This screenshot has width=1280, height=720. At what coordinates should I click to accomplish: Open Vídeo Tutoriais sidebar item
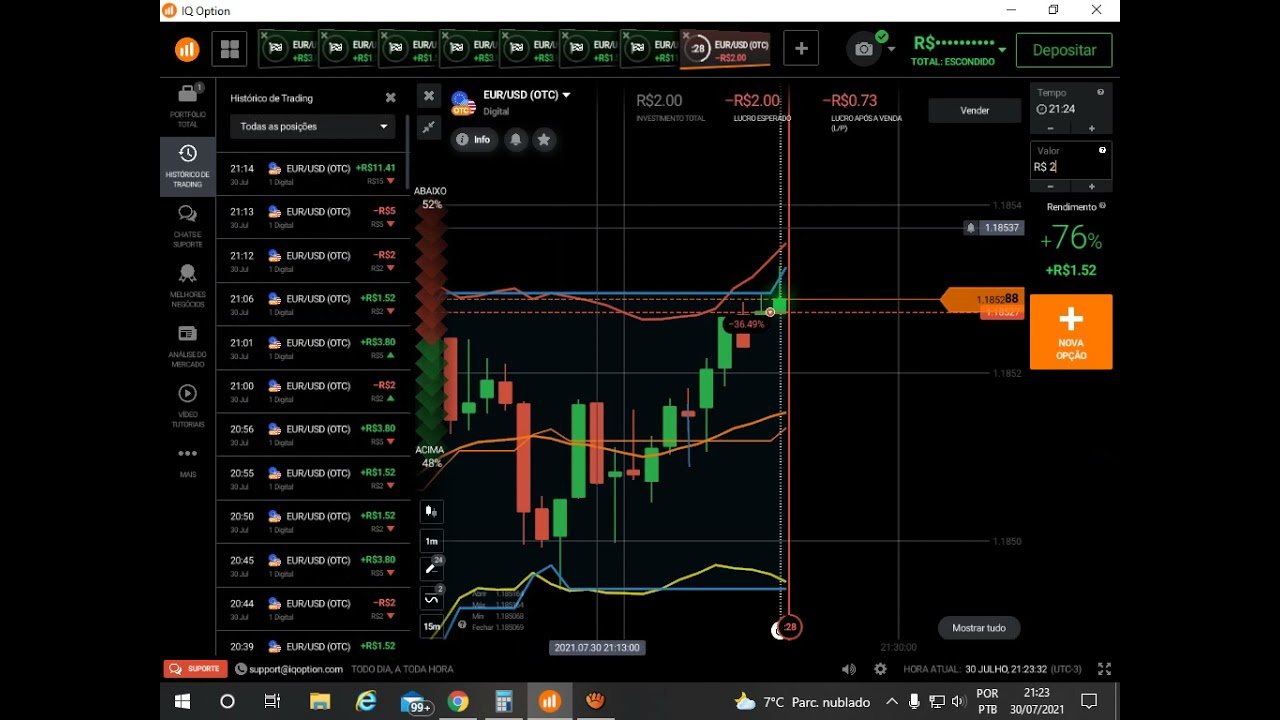(188, 406)
